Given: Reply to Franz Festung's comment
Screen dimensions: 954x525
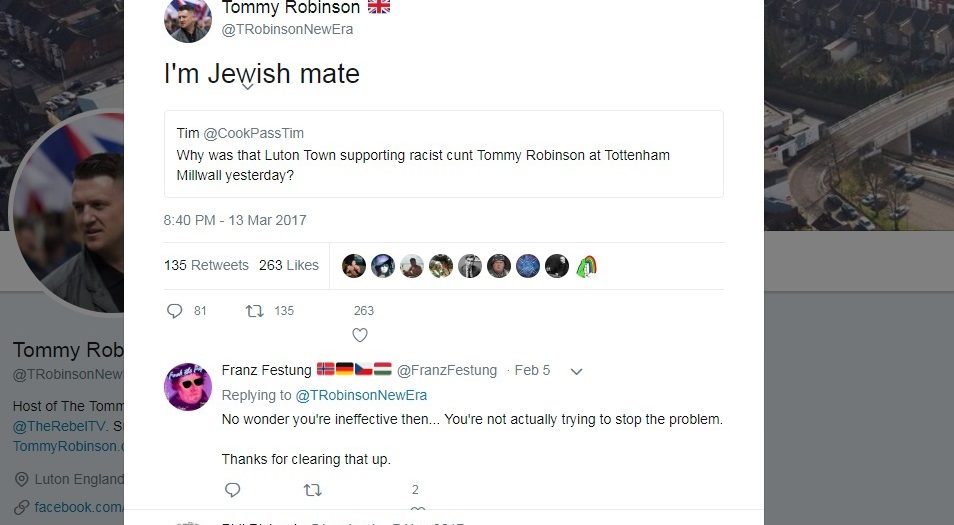Looking at the screenshot, I should [x=232, y=490].
